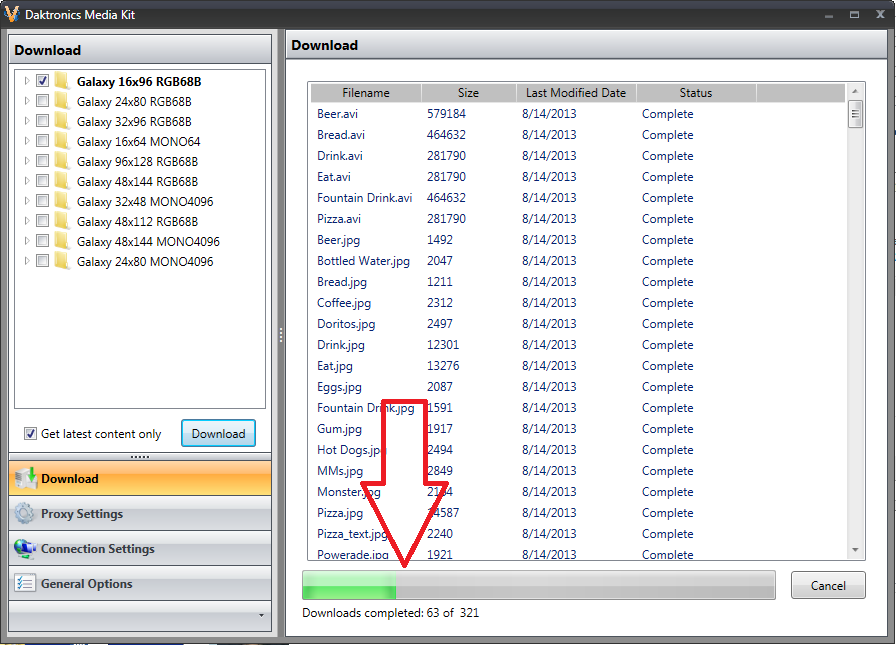Viewport: 896px width, 645px height.
Task: Click the Connection Settings globe icon
Action: [25, 549]
